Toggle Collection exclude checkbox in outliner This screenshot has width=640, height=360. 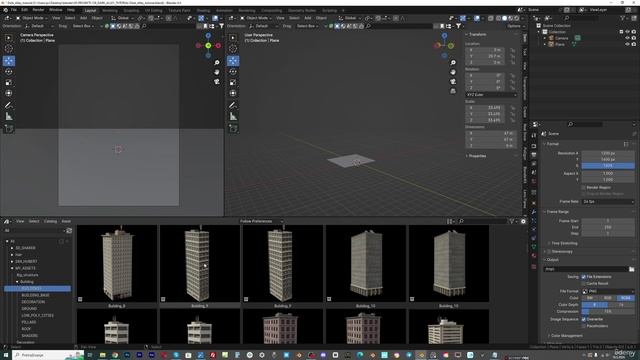(x=621, y=32)
